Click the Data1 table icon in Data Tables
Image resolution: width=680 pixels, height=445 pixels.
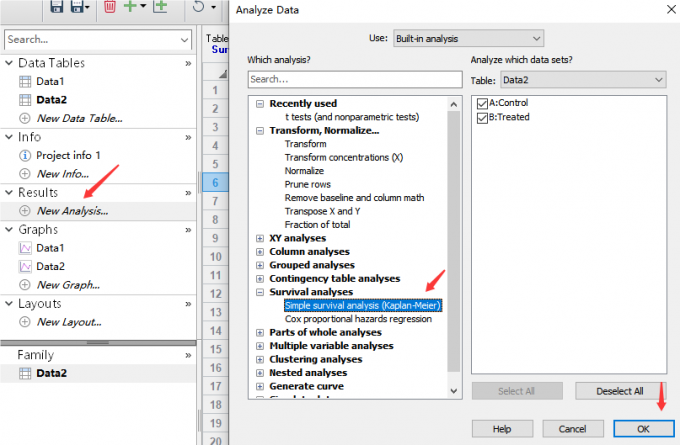click(x=25, y=82)
